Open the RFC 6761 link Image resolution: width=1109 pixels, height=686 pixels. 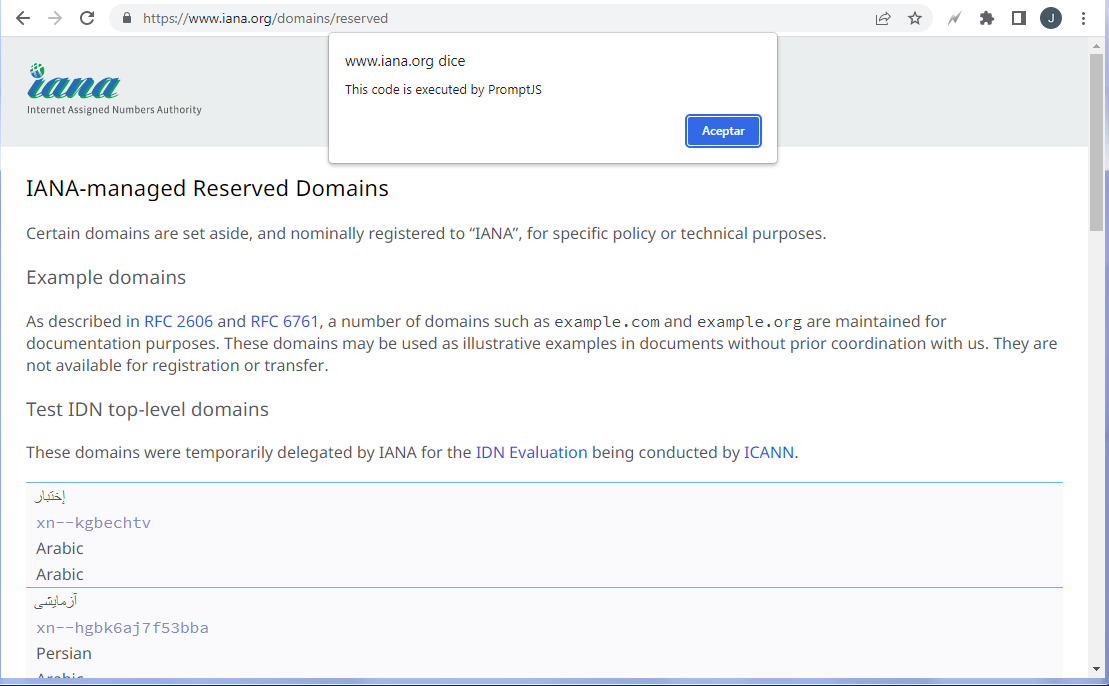click(x=284, y=321)
